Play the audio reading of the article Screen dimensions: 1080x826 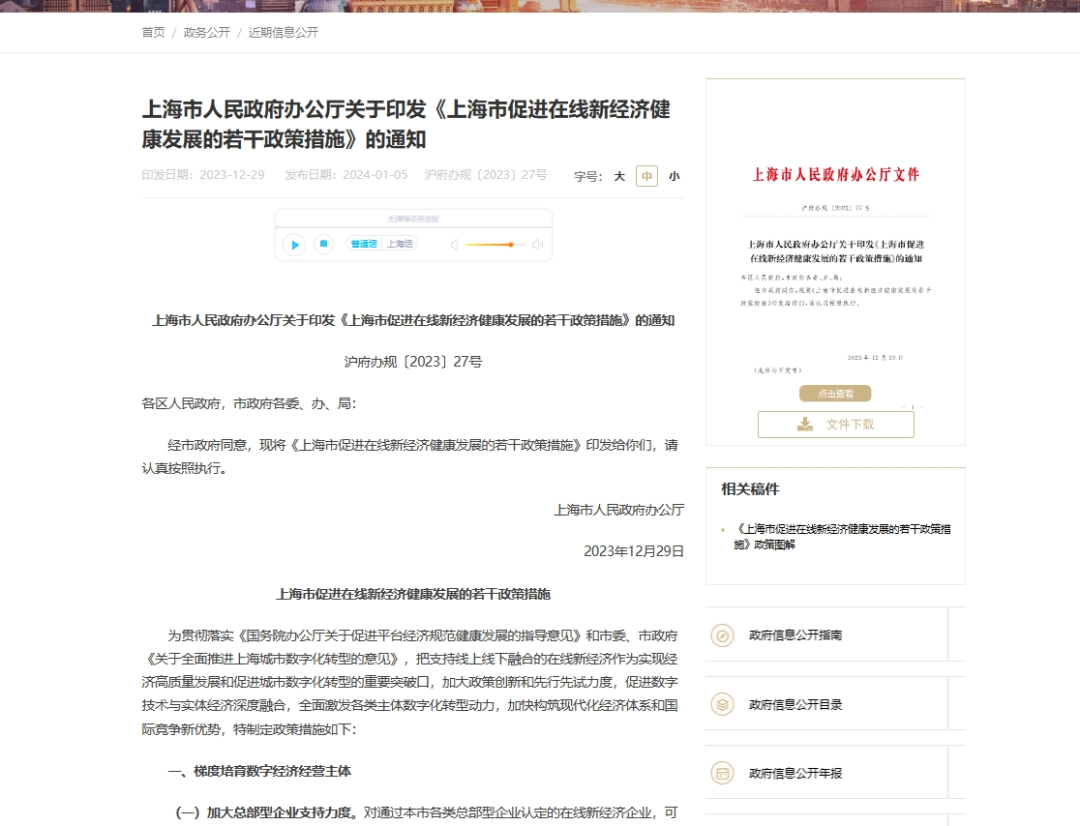(x=294, y=245)
